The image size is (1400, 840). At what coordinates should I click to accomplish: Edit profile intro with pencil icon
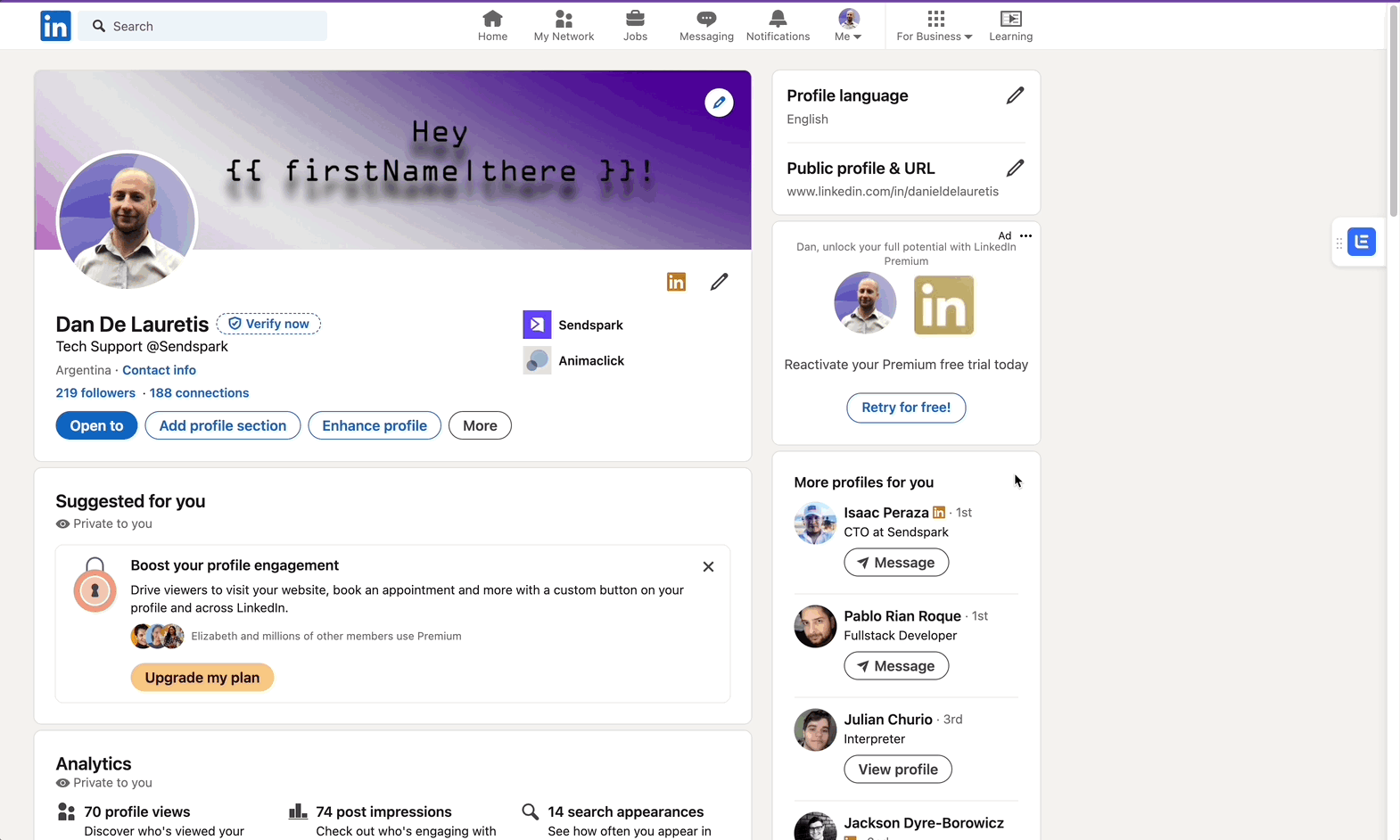[x=719, y=282]
